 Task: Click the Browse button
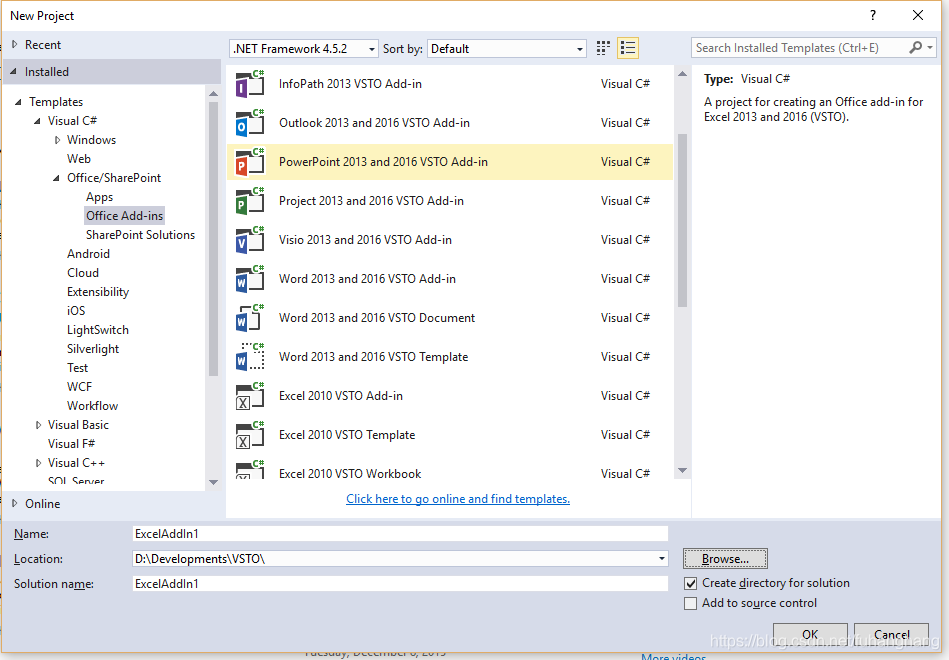[725, 559]
